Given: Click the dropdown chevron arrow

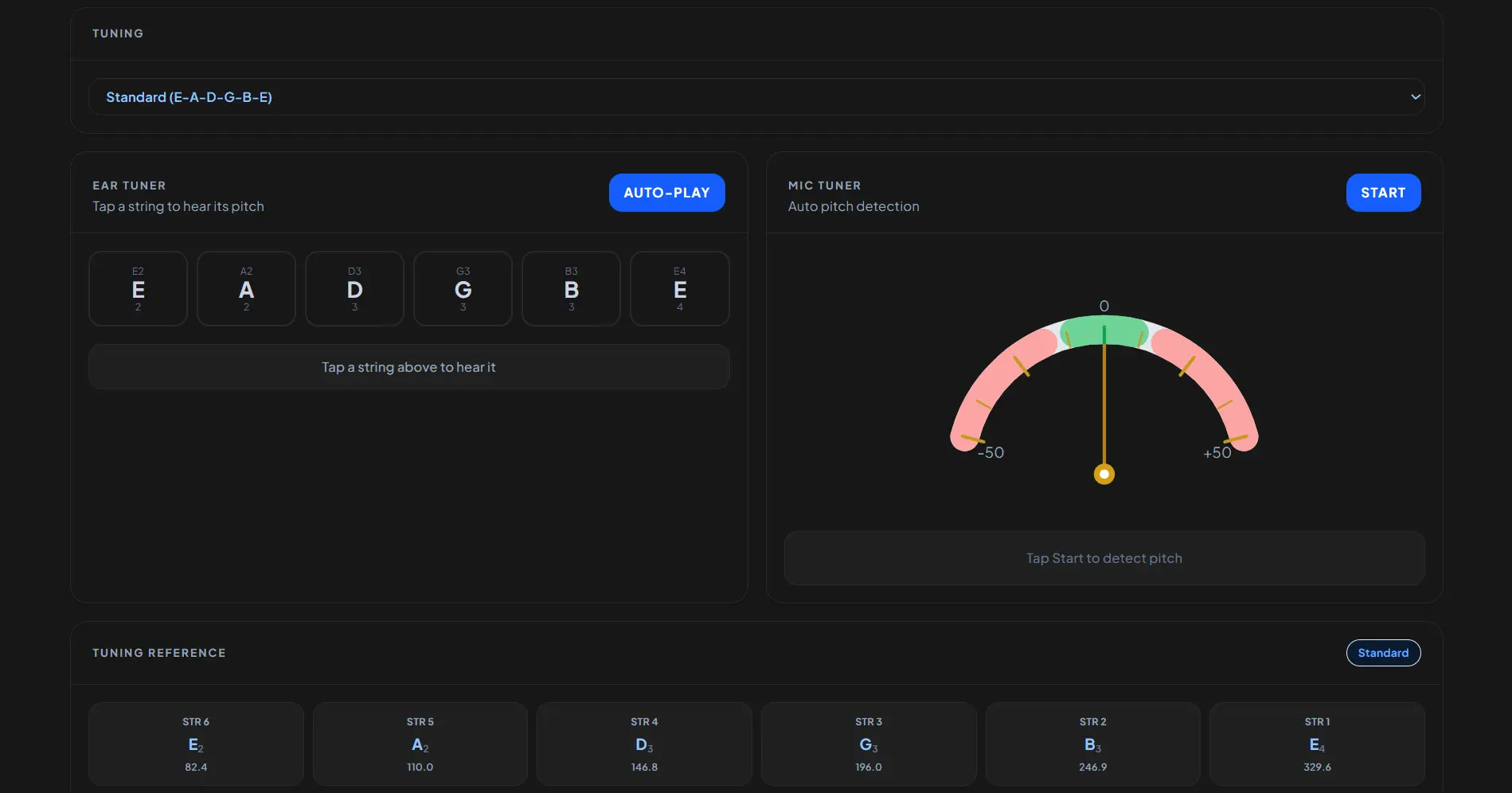Looking at the screenshot, I should click(x=1415, y=97).
